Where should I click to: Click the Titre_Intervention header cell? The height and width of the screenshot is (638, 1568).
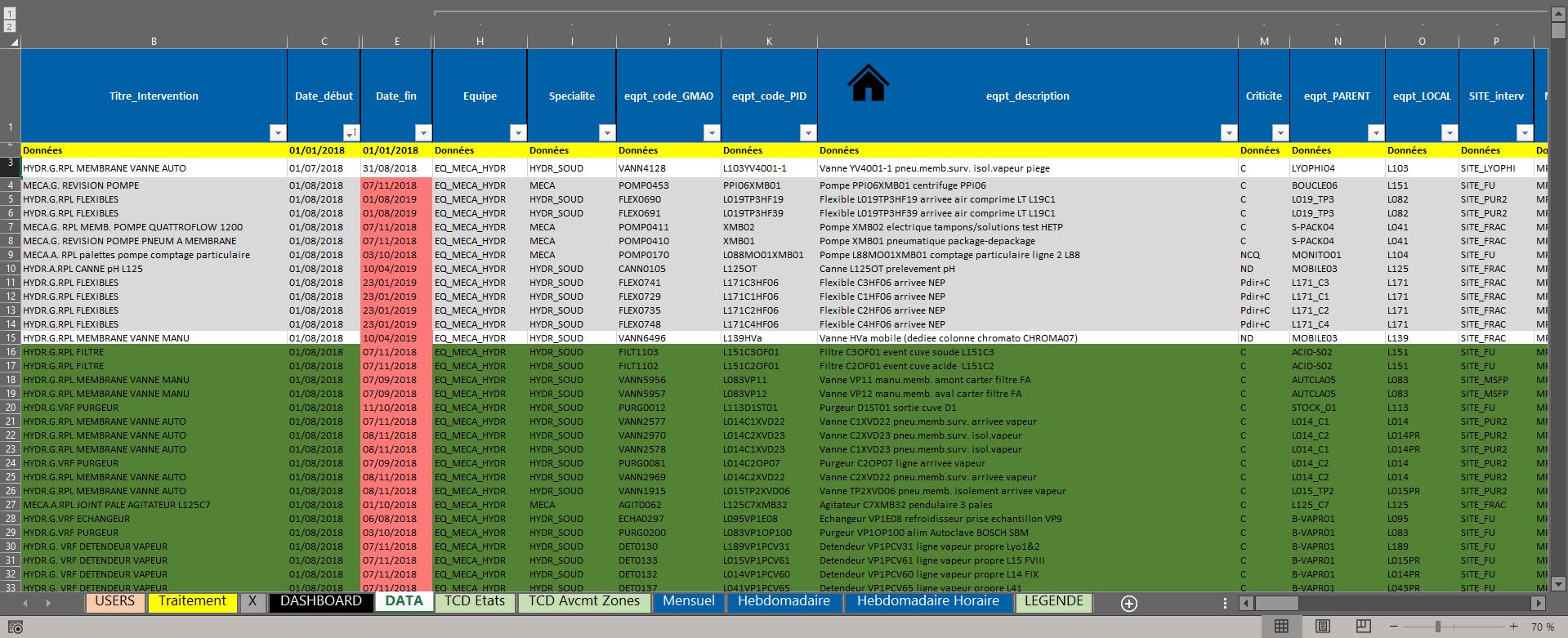point(154,96)
